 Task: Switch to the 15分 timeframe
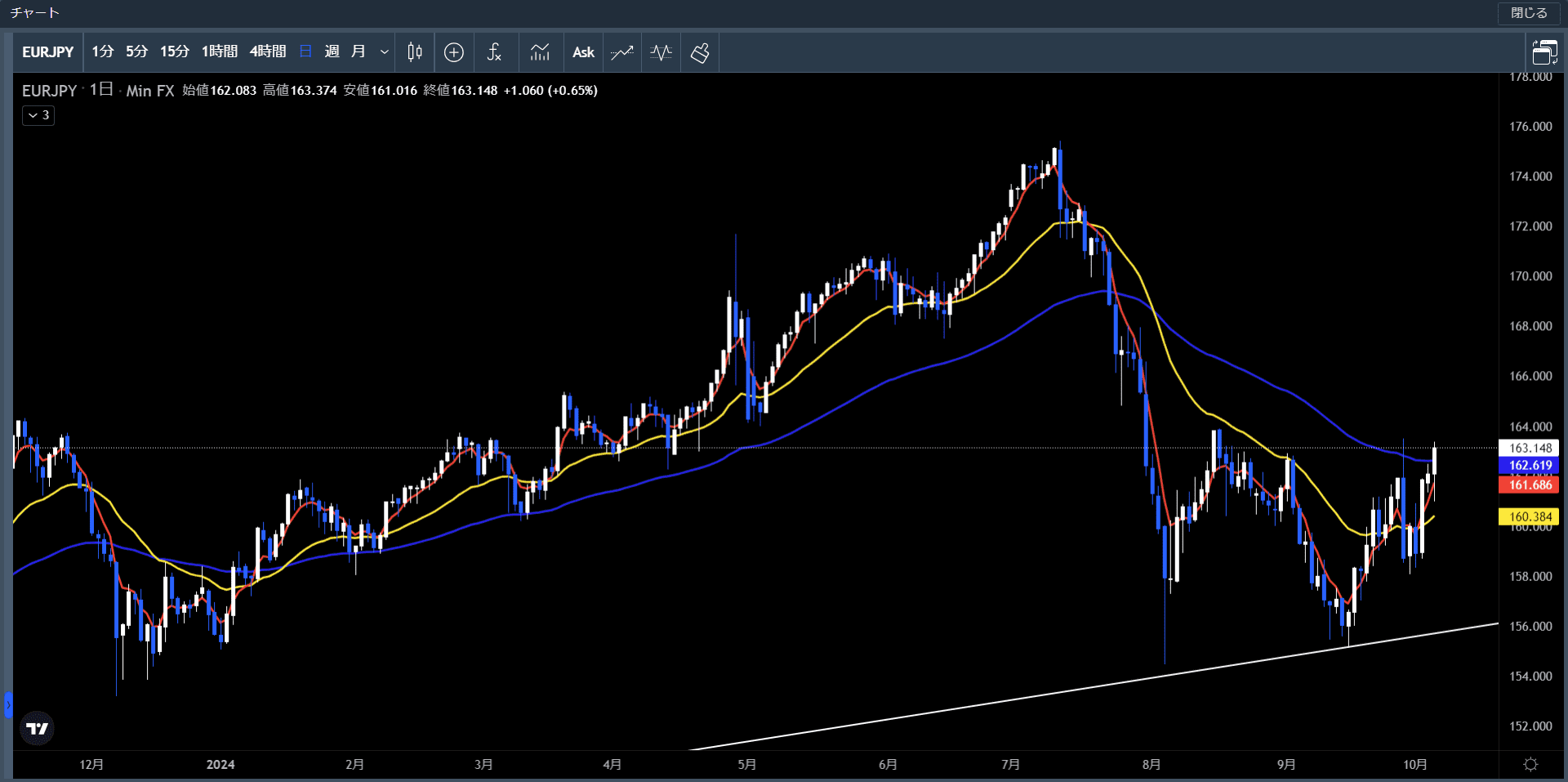pos(175,51)
